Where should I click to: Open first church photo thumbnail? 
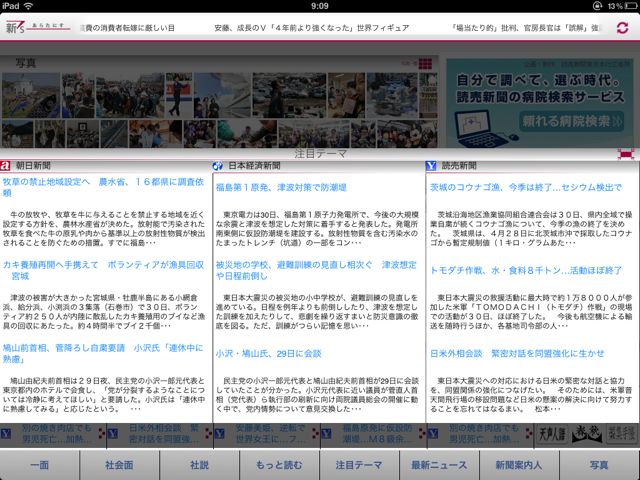pyautogui.click(x=31, y=96)
